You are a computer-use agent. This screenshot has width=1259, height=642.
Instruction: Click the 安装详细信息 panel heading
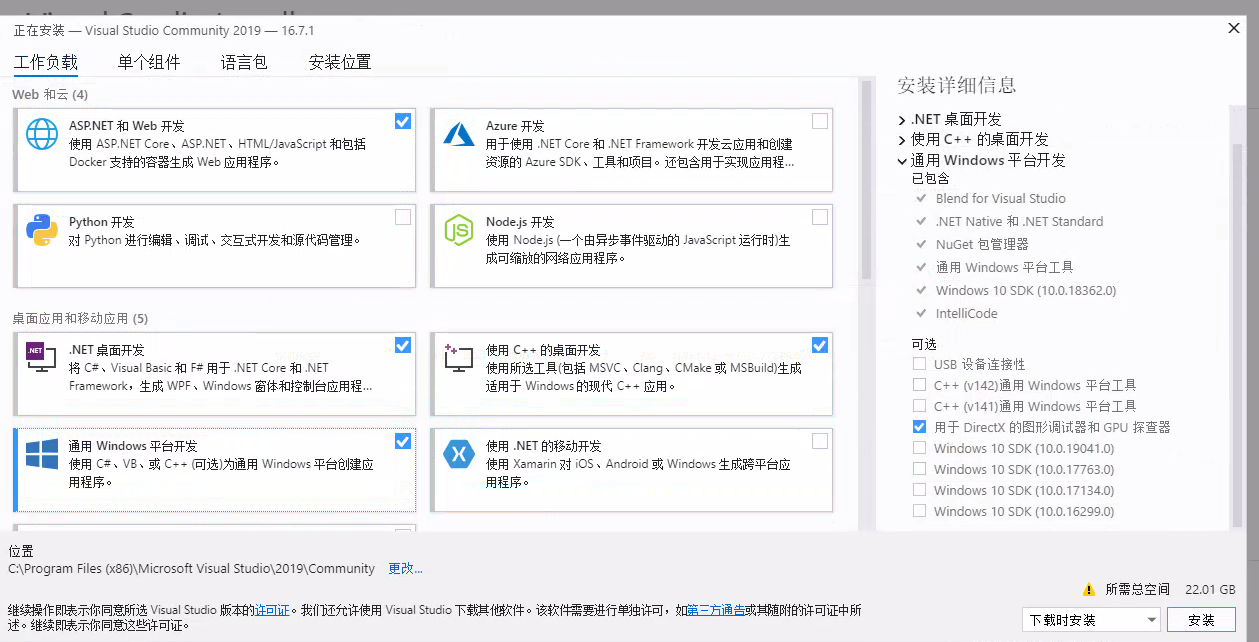[956, 84]
